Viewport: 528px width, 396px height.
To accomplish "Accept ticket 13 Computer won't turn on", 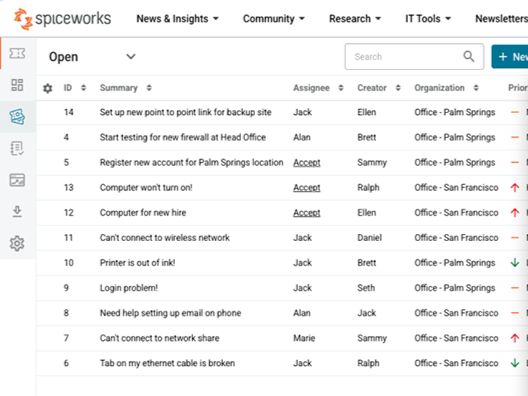I will [x=307, y=188].
